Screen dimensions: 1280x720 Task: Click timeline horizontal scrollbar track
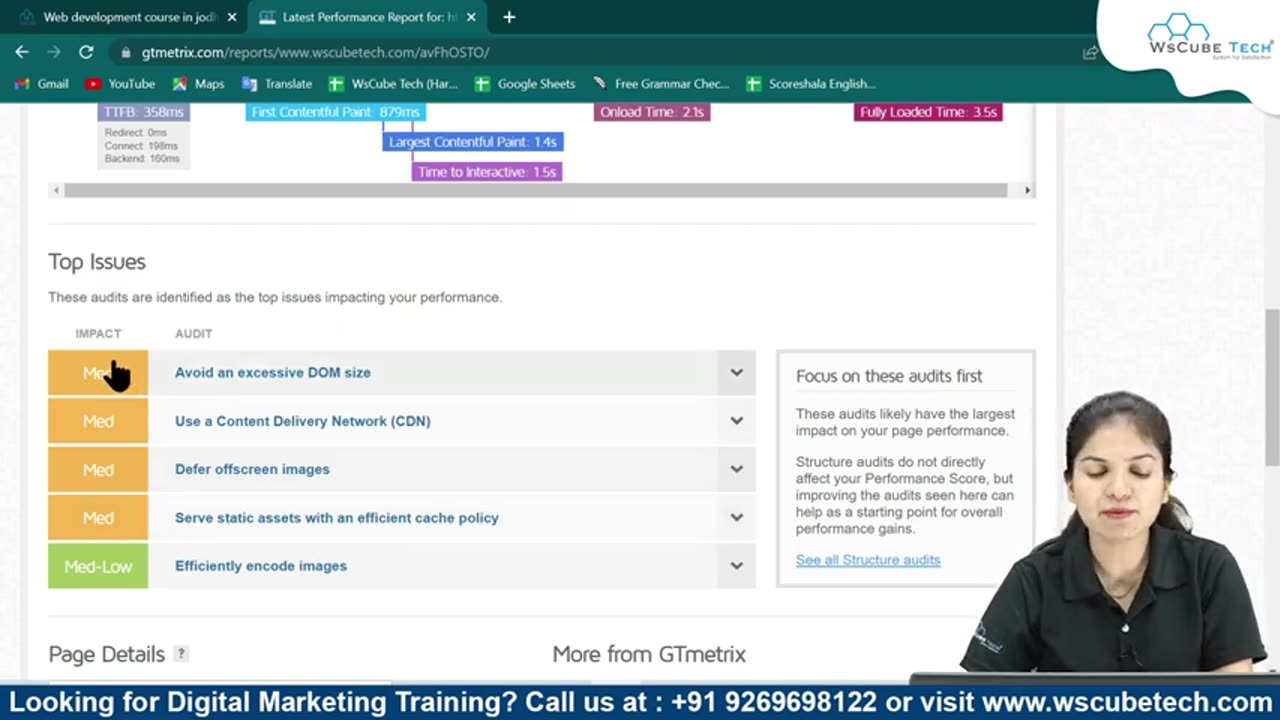pos(541,190)
